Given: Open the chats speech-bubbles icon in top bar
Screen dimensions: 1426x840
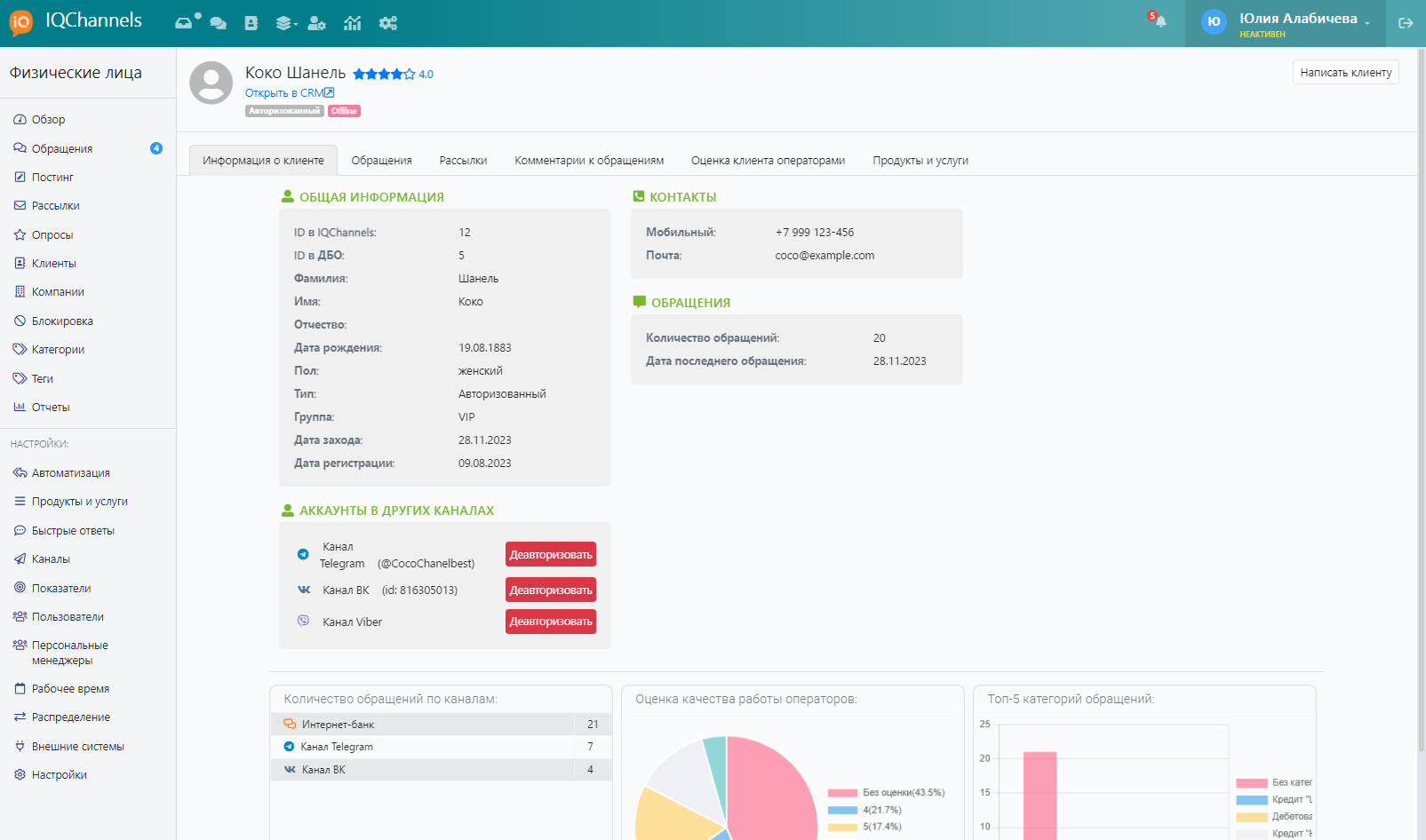Looking at the screenshot, I should pyautogui.click(x=219, y=23).
